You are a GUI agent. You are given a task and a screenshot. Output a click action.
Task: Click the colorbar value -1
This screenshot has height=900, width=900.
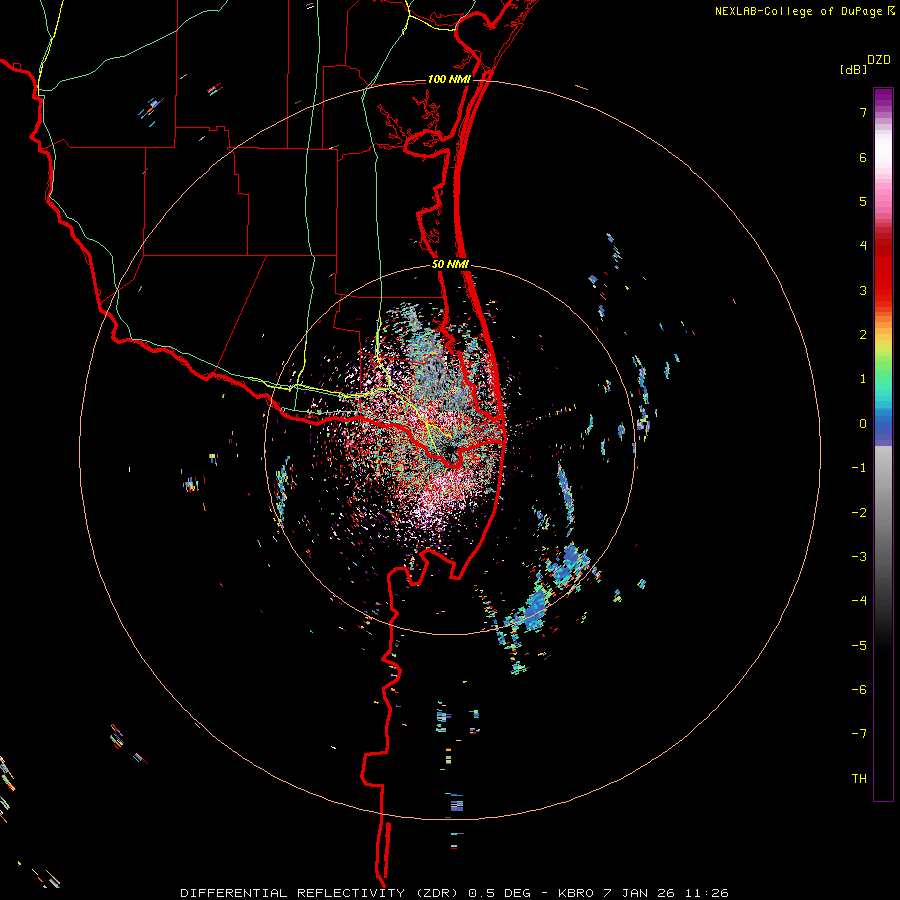pos(859,468)
